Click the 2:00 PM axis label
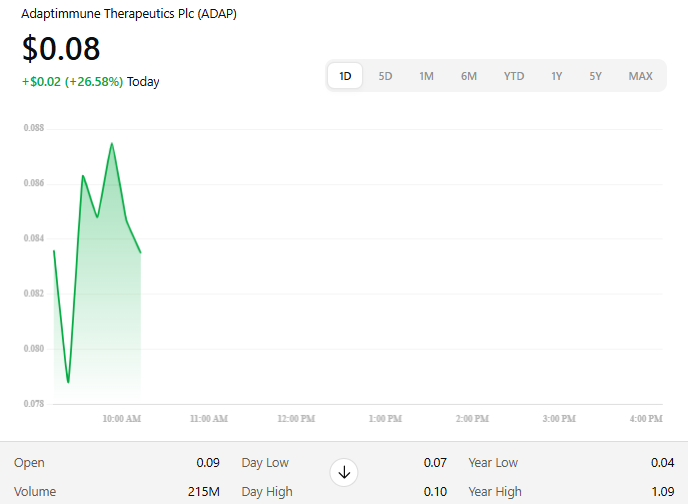Screen dimensions: 688x504 472,418
